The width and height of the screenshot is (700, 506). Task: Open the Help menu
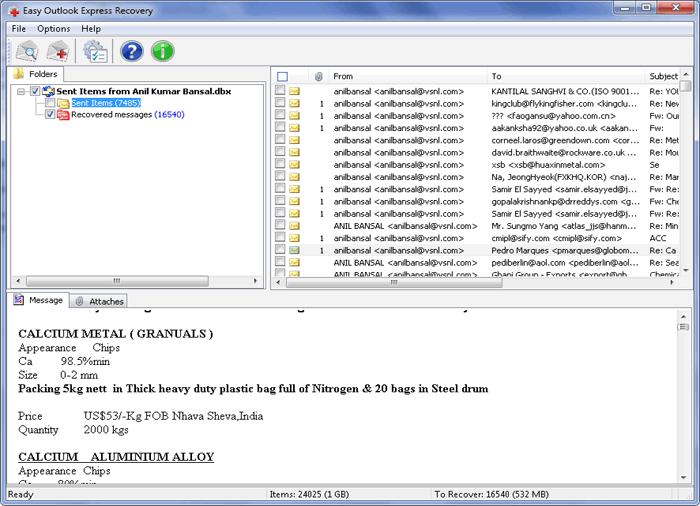coord(91,29)
